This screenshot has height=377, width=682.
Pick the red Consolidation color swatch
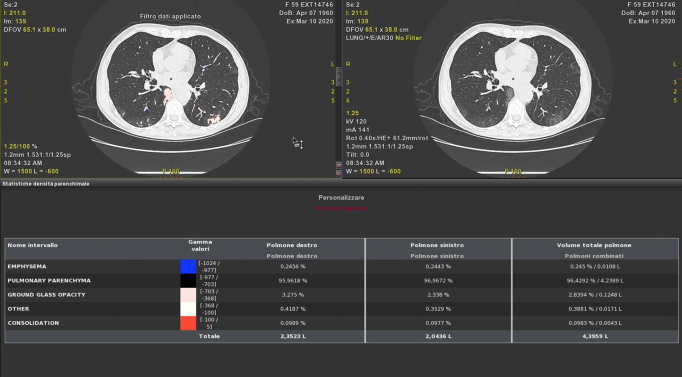point(188,323)
